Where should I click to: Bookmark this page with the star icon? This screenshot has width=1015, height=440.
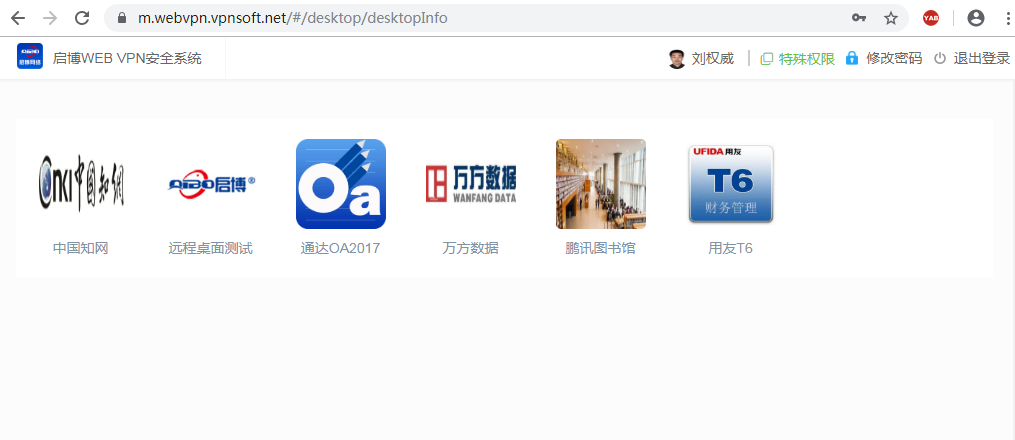[891, 18]
